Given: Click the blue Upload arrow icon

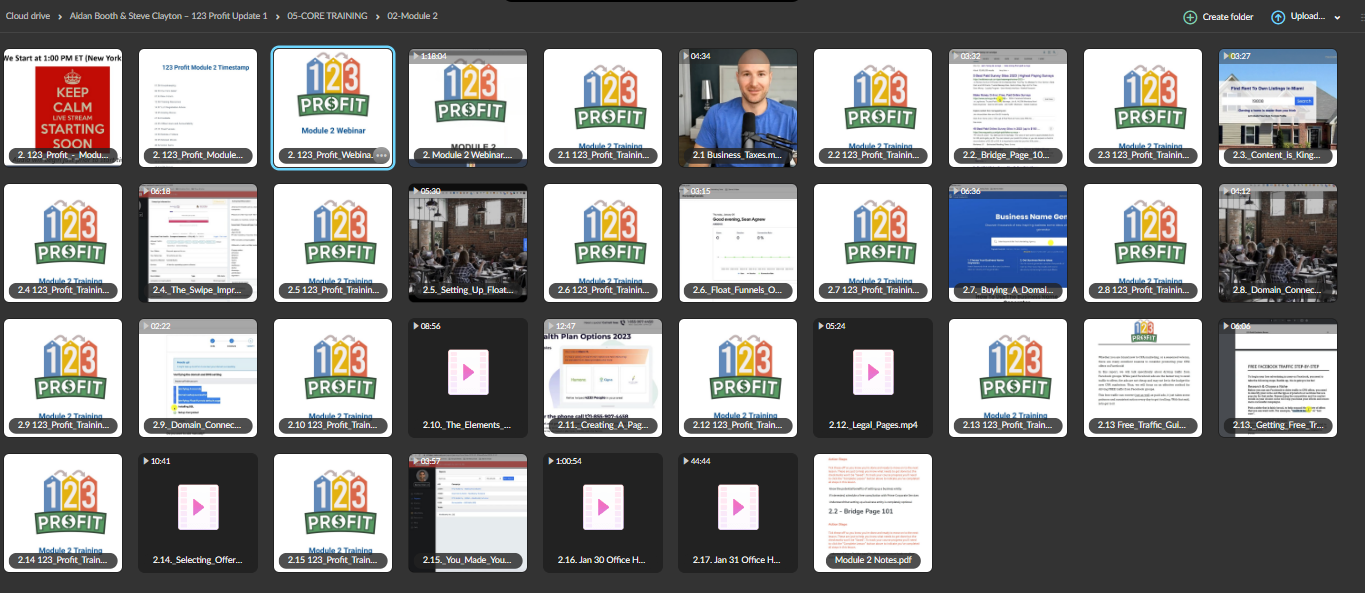Looking at the screenshot, I should point(1278,17).
